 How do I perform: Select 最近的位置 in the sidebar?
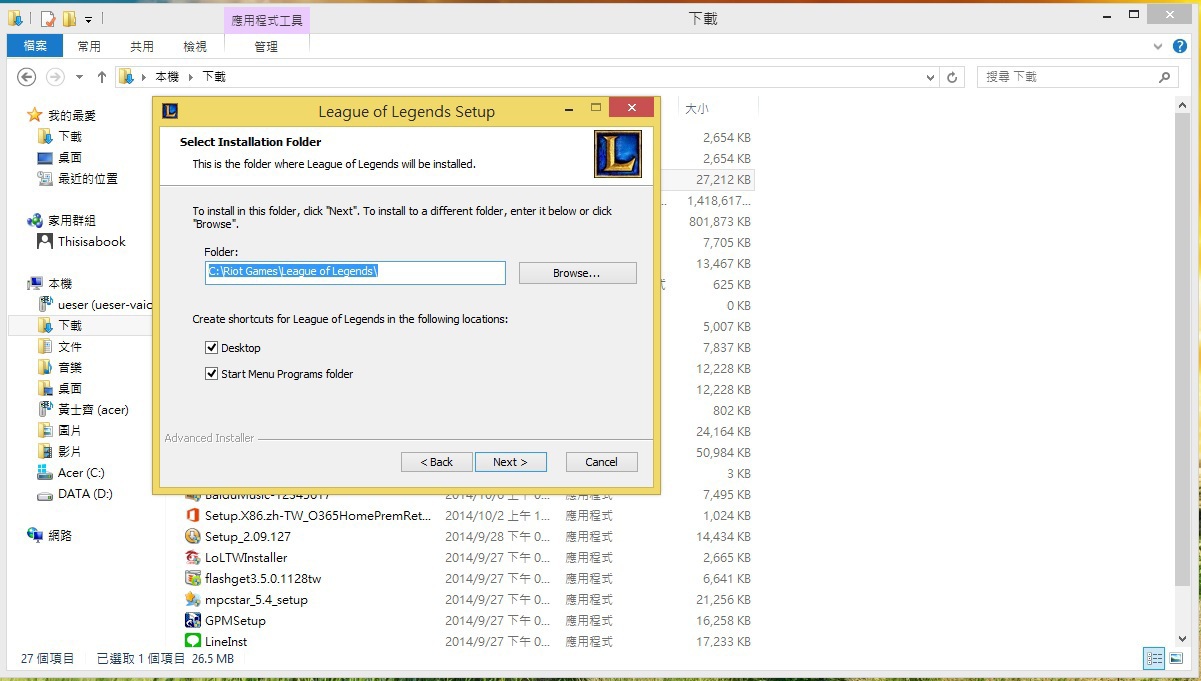(x=88, y=178)
